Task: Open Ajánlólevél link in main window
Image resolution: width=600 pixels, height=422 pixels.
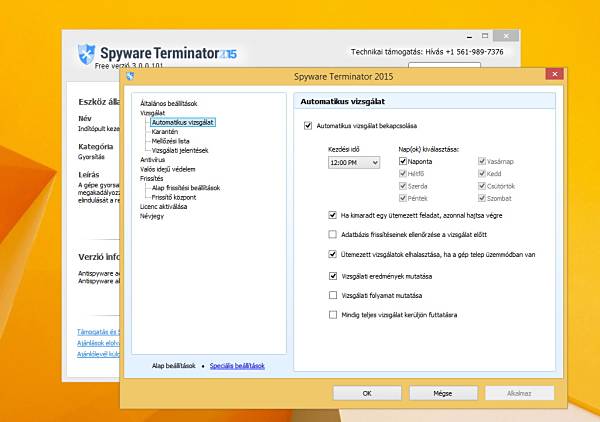Action: click(x=98, y=354)
